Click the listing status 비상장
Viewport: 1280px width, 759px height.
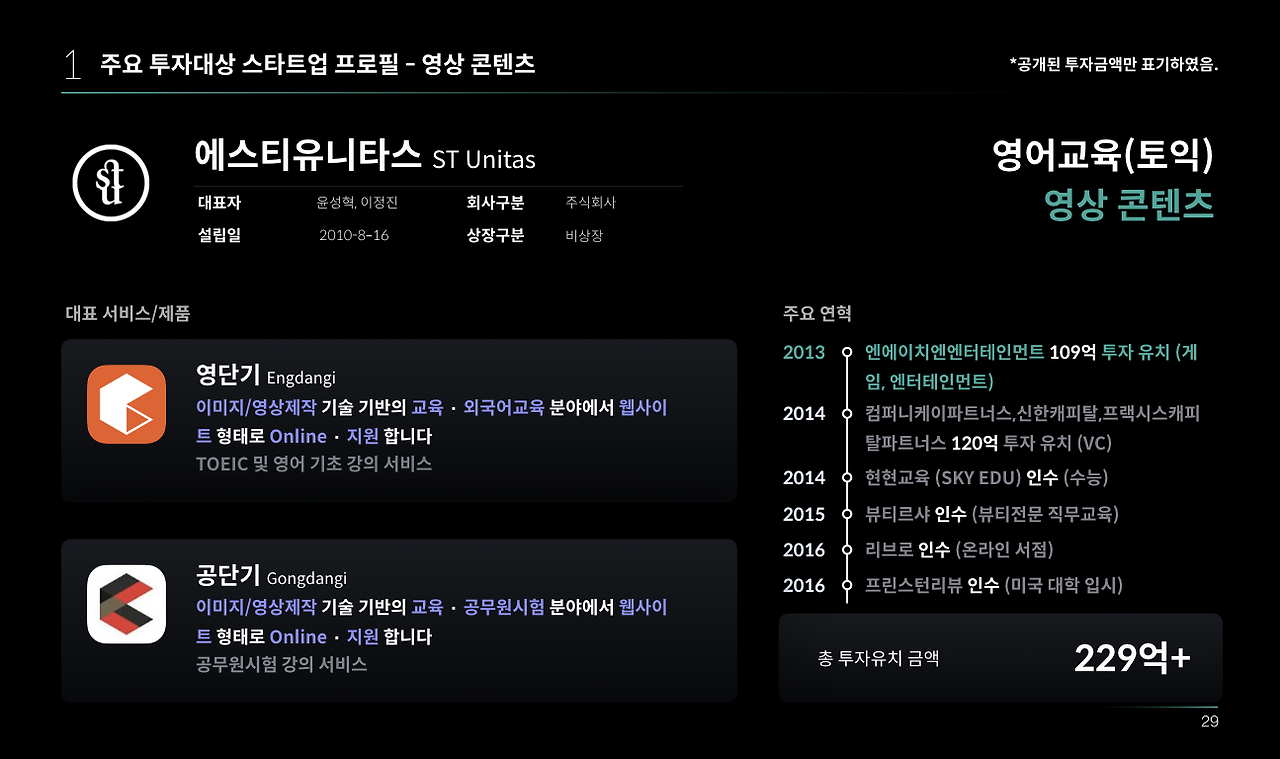pos(584,236)
